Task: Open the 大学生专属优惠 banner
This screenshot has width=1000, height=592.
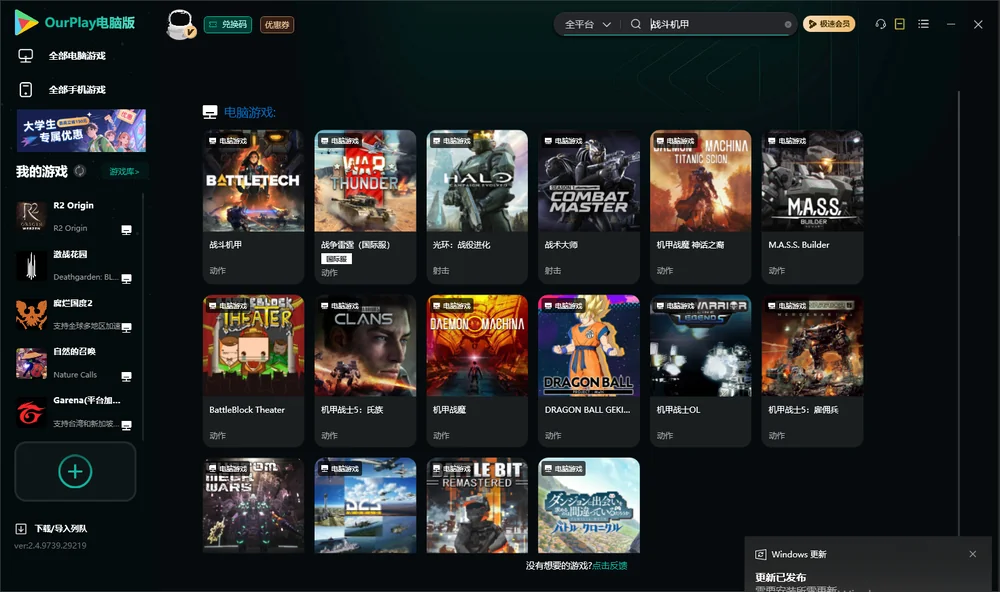Action: [82, 130]
